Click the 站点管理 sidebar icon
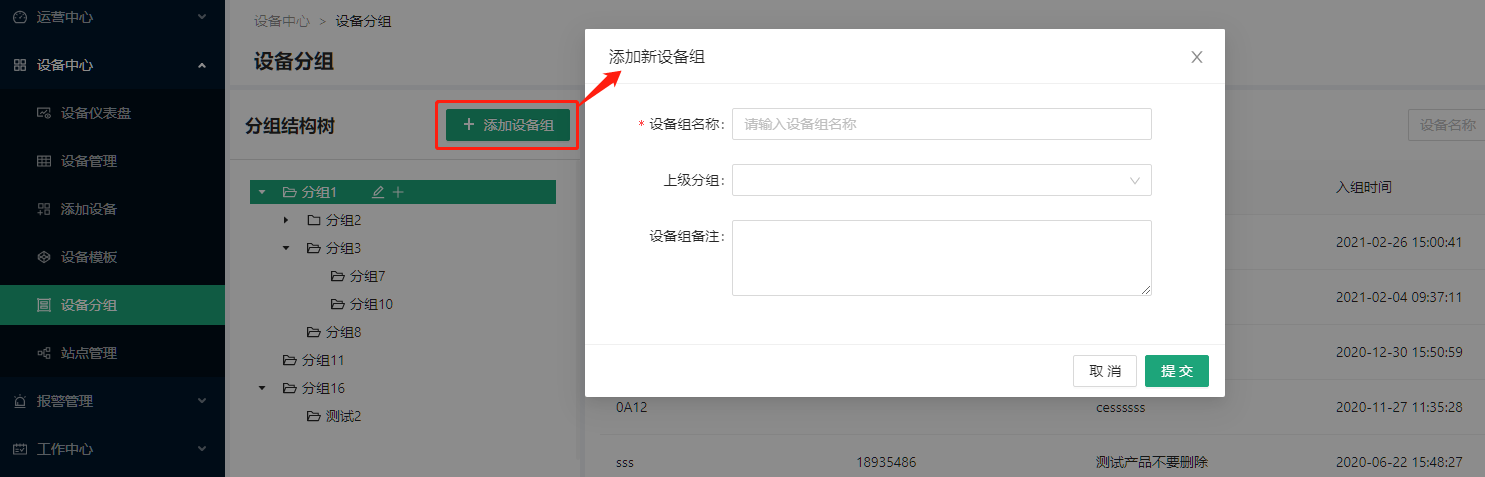This screenshot has height=477, width=1485. click(x=44, y=353)
